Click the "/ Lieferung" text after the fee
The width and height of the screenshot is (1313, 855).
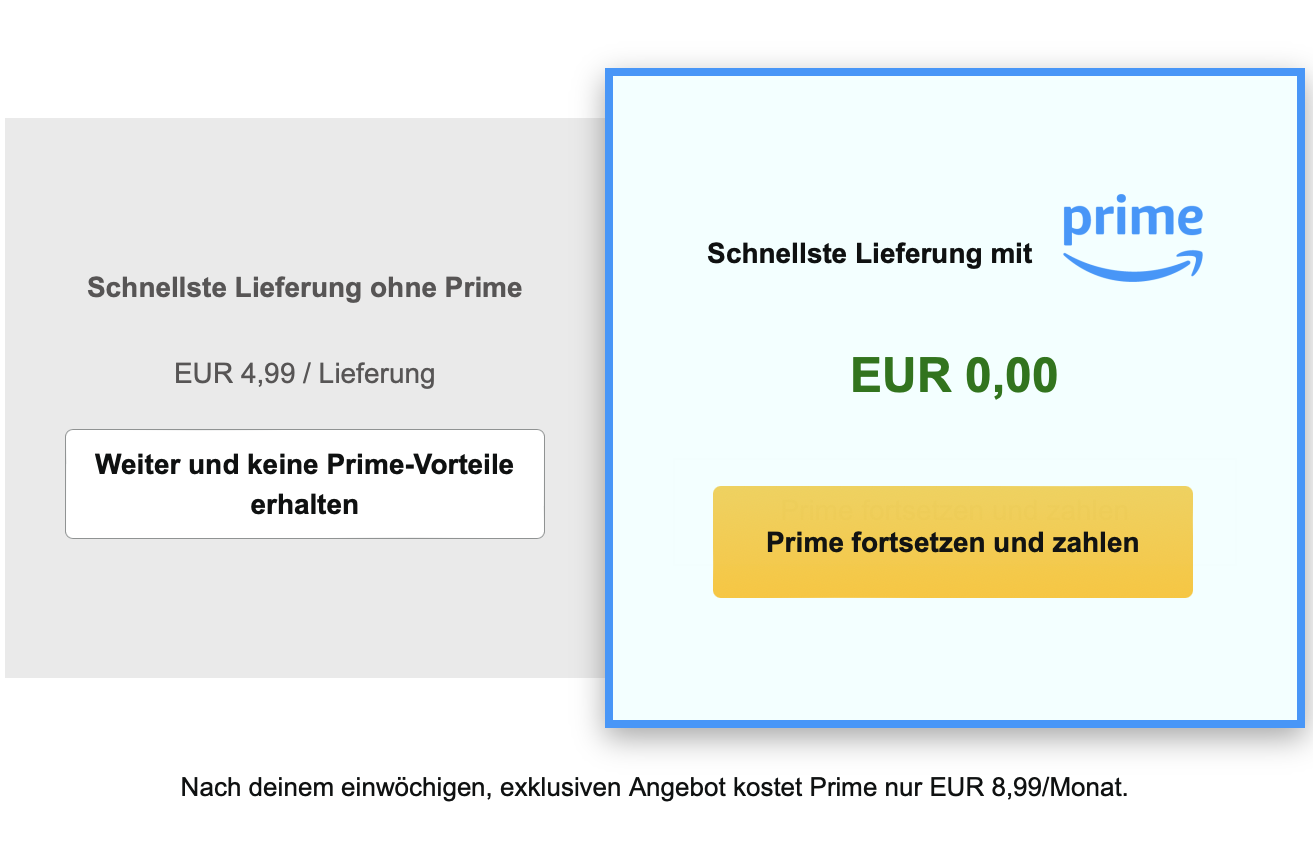[368, 374]
